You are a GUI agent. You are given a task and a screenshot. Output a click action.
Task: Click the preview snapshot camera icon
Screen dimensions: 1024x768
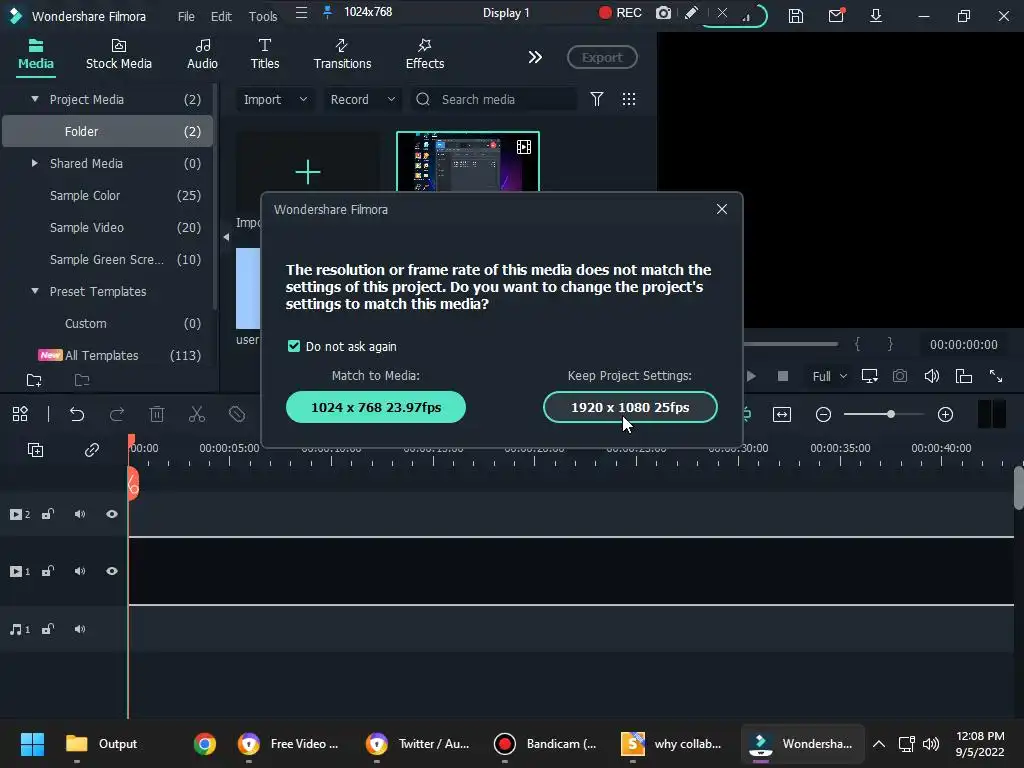click(900, 376)
